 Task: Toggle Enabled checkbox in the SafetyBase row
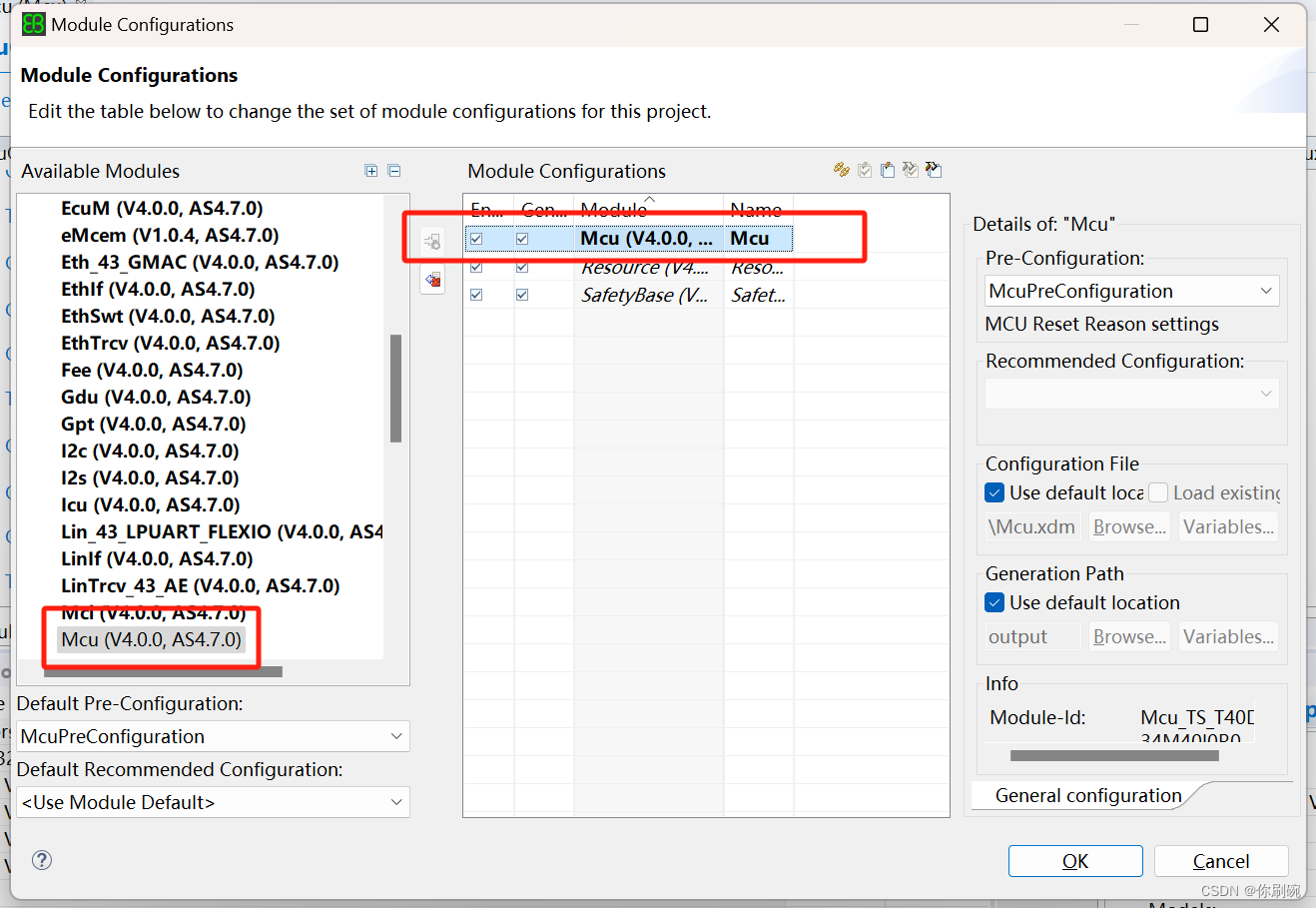click(476, 295)
